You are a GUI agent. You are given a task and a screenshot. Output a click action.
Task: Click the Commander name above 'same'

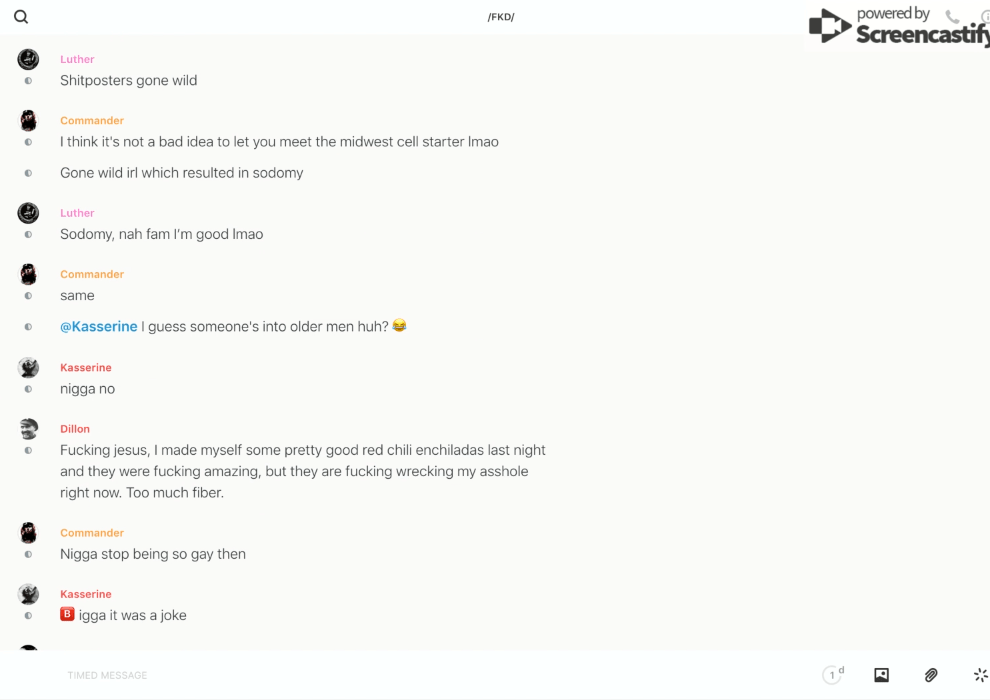coord(92,274)
